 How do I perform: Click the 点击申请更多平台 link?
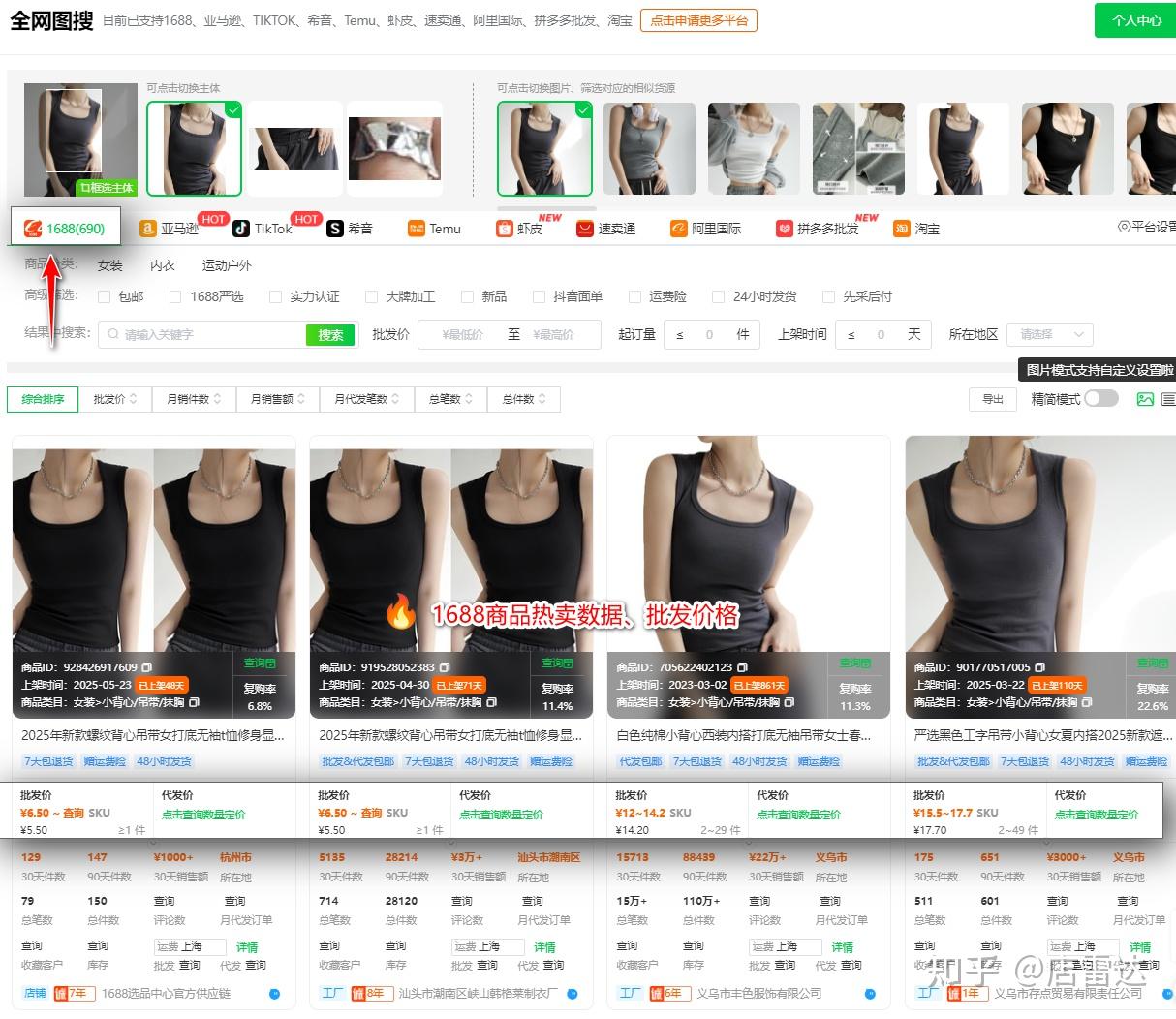[697, 19]
